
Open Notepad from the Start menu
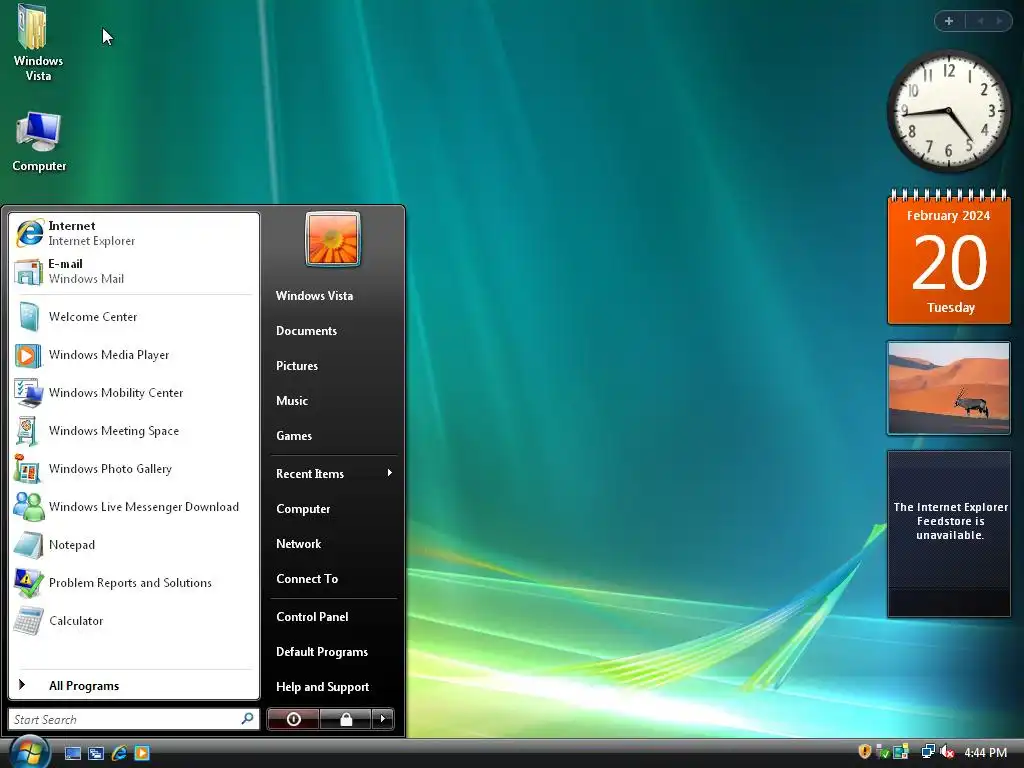tap(134, 545)
